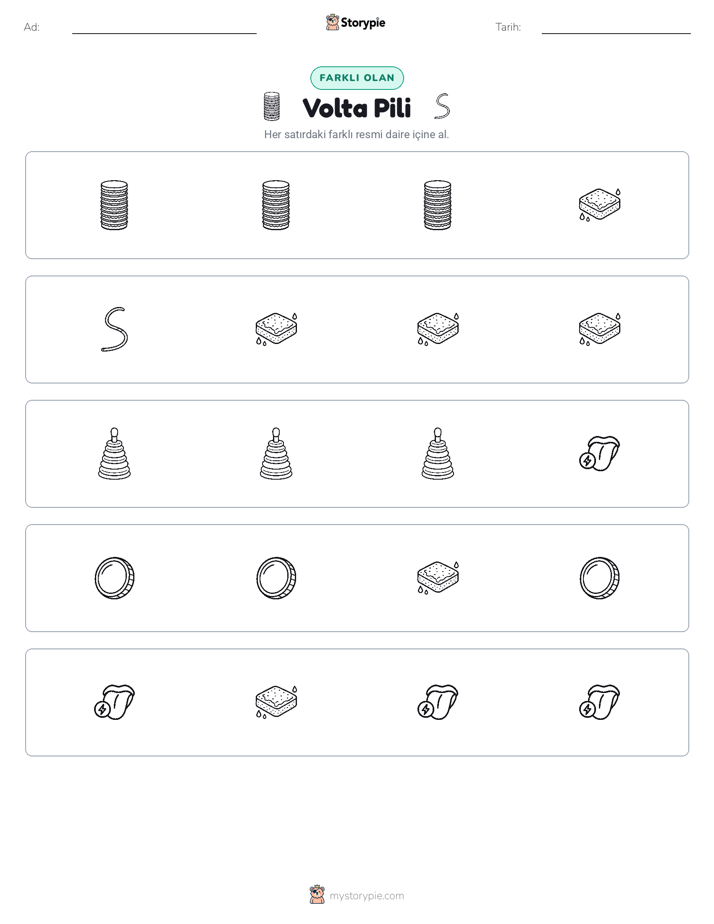Pick the tongue with lightning in row three

click(599, 453)
